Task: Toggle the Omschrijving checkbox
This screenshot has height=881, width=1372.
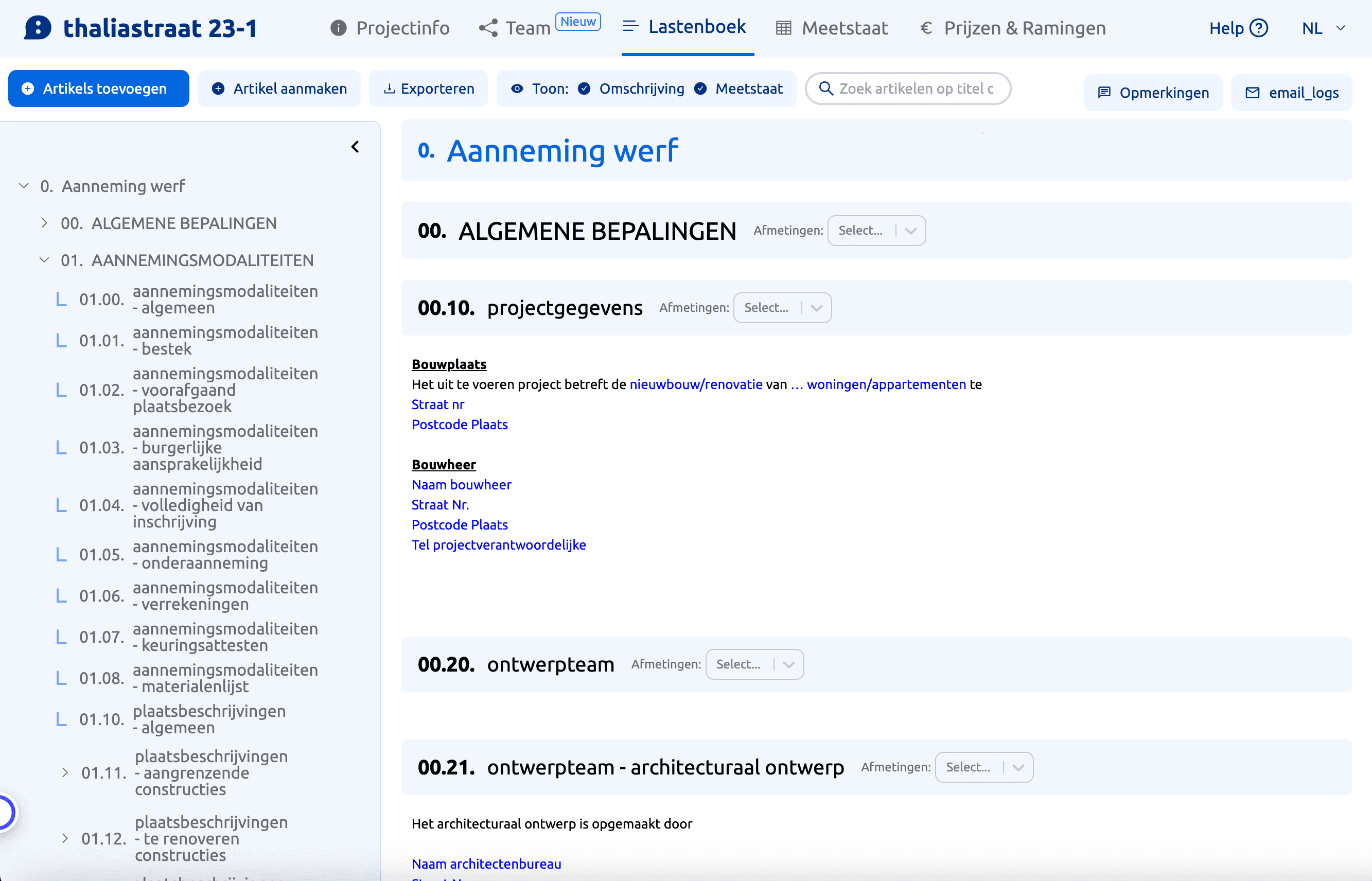Action: [584, 89]
